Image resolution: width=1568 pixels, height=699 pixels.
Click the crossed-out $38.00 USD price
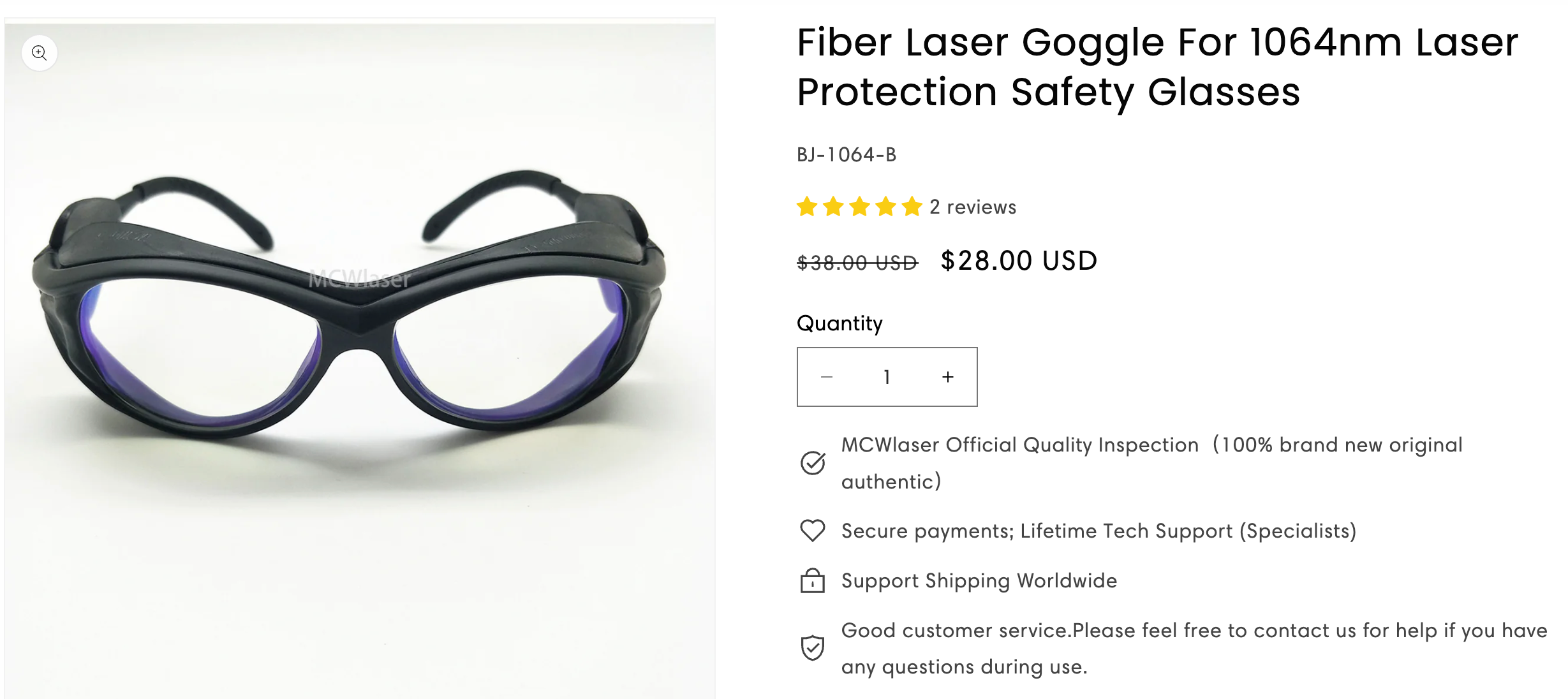(x=855, y=261)
